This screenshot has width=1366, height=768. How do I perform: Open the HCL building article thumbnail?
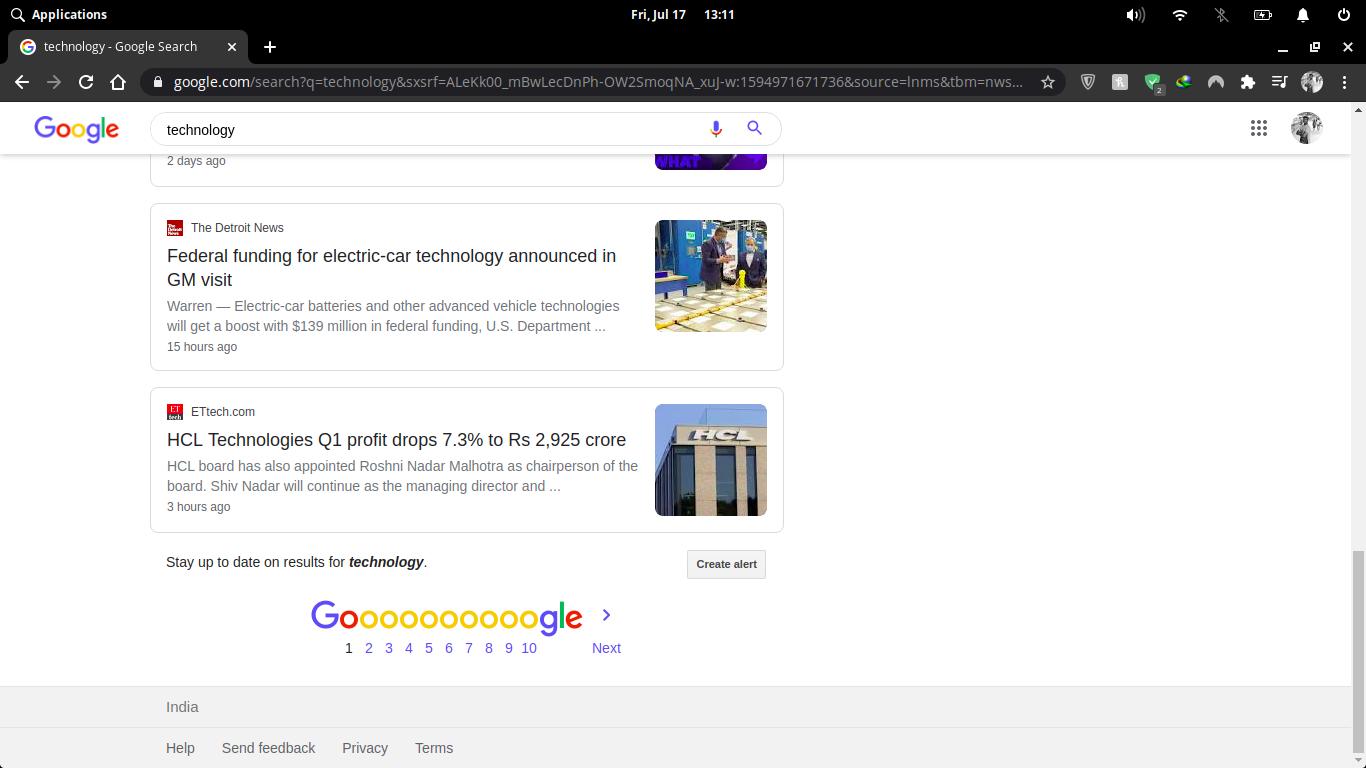pos(711,460)
